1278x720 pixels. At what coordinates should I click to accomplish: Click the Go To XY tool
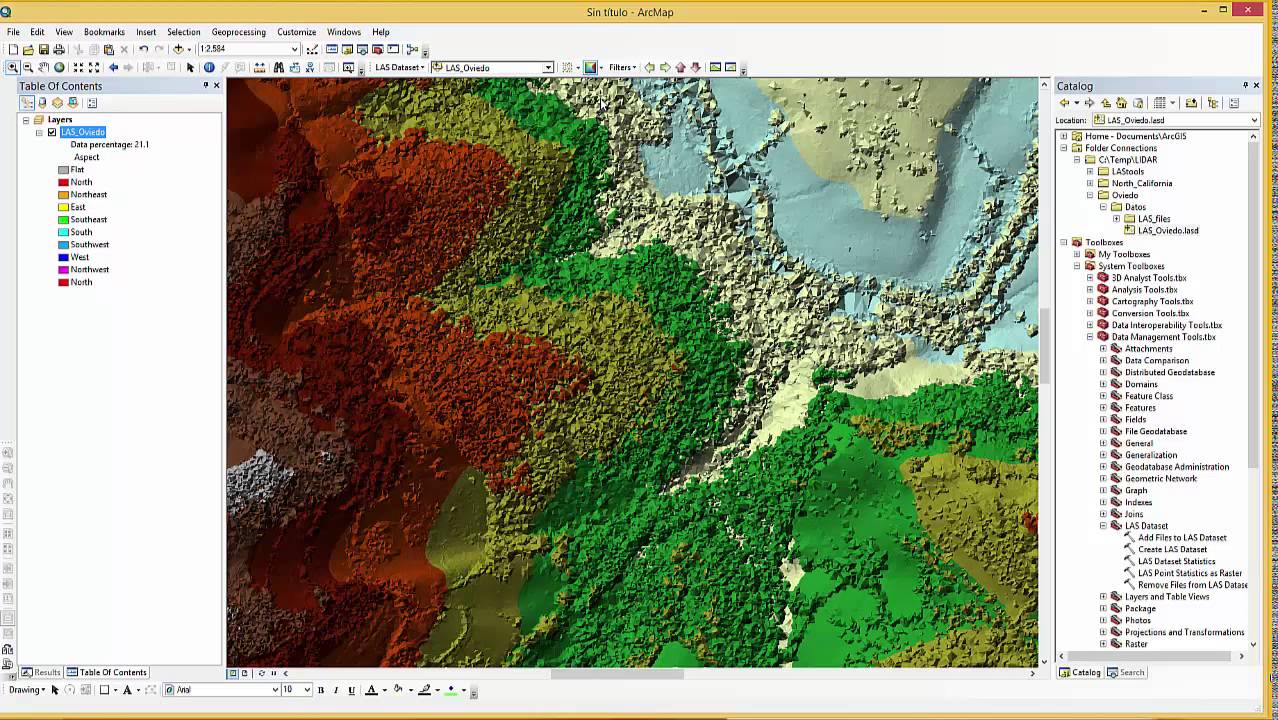point(310,67)
